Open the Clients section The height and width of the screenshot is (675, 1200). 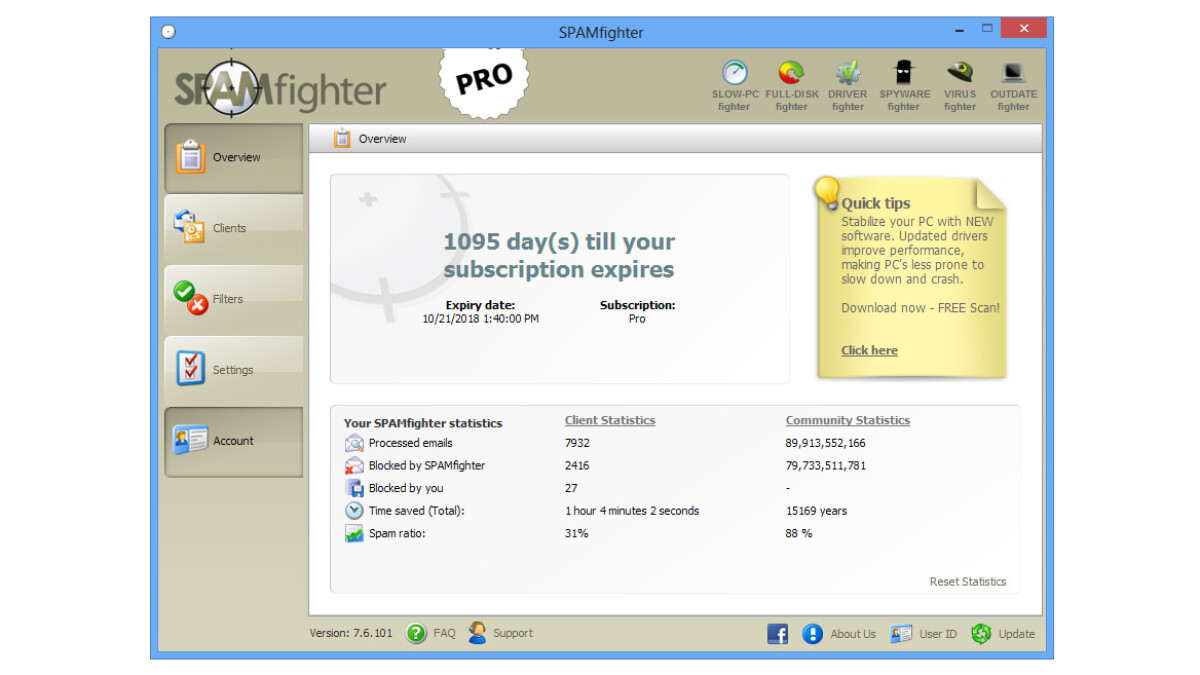234,229
